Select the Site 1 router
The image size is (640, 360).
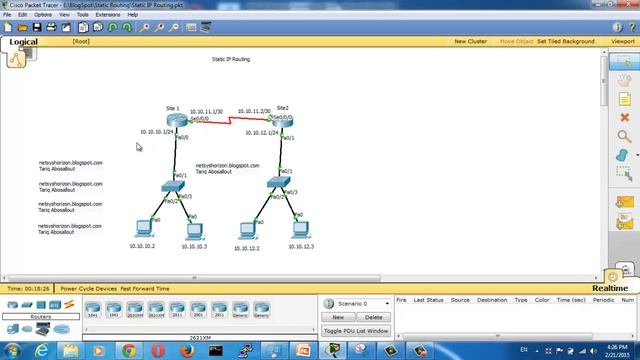(x=177, y=120)
